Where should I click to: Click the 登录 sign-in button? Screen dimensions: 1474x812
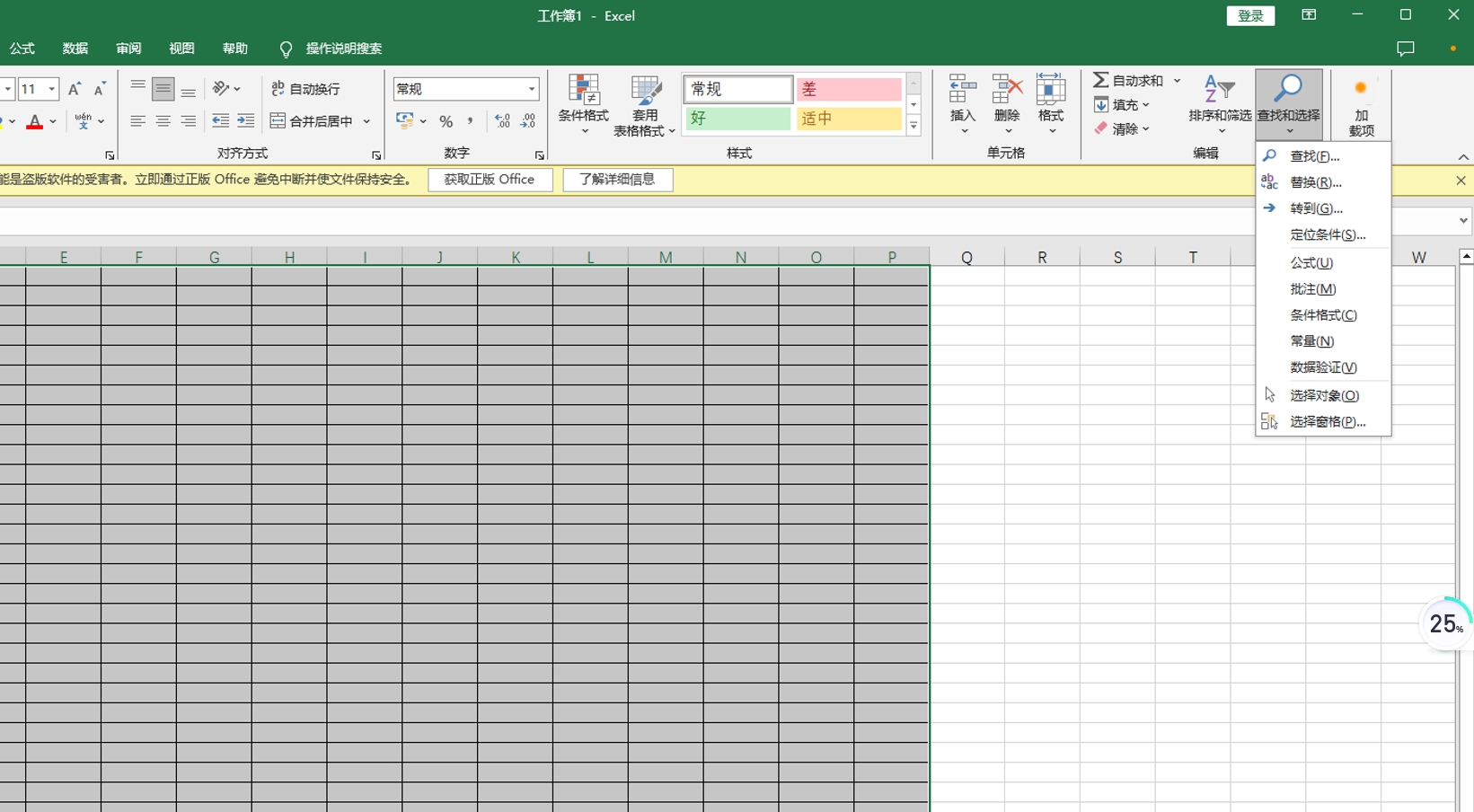[1250, 16]
